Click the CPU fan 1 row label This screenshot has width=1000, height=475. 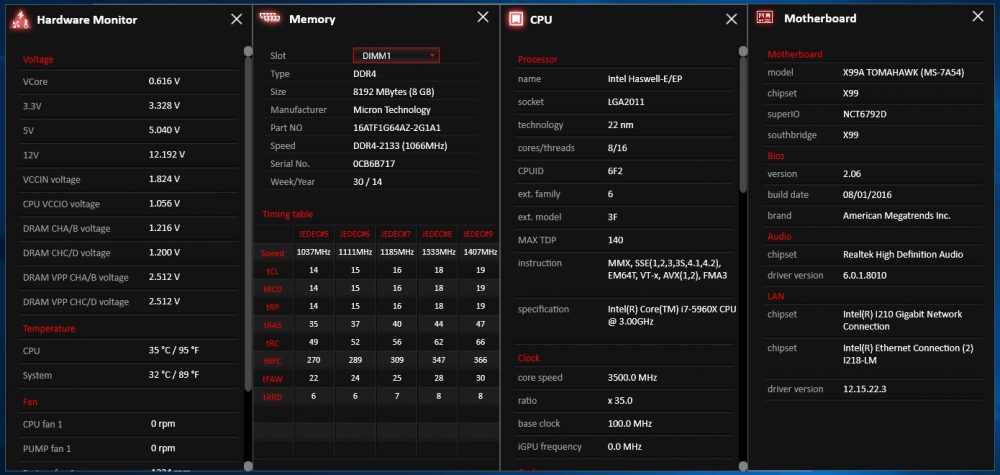coord(43,424)
